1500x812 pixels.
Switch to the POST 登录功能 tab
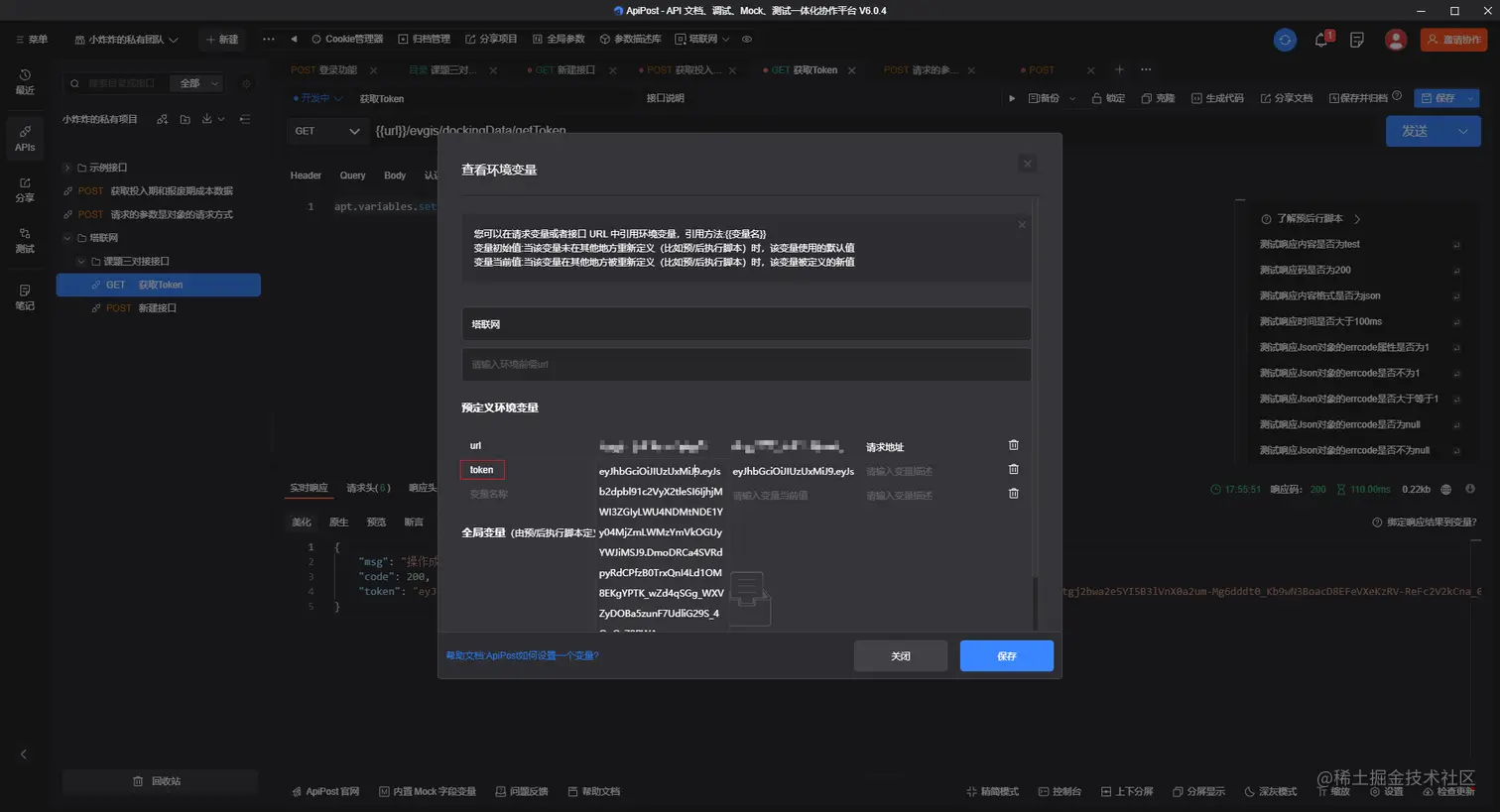[x=323, y=70]
